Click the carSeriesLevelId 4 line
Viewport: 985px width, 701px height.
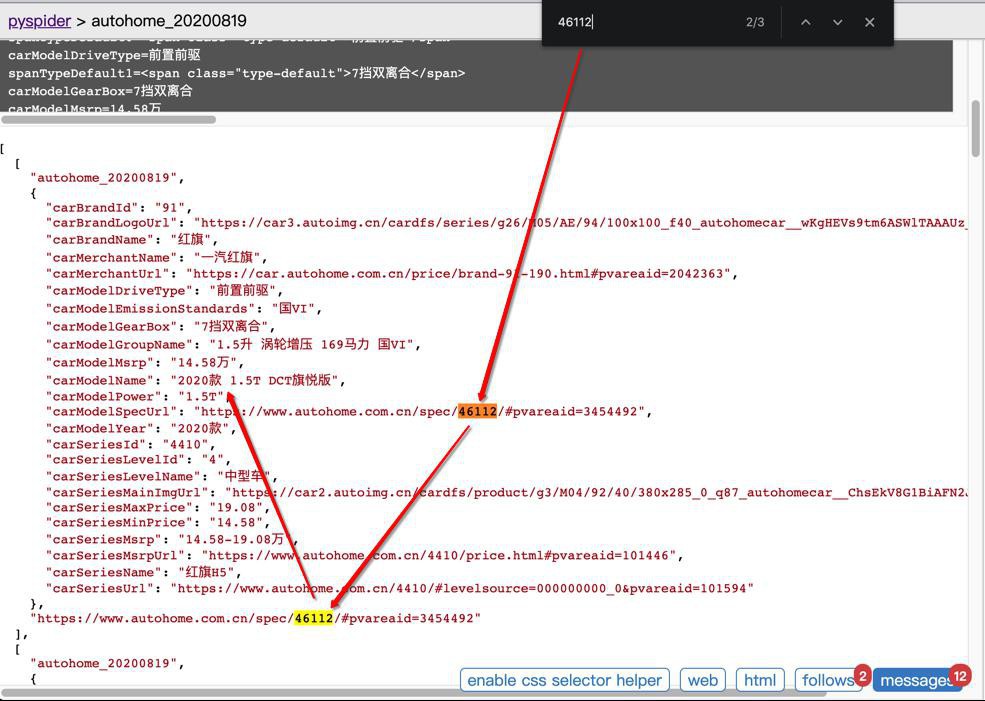pyautogui.click(x=138, y=459)
